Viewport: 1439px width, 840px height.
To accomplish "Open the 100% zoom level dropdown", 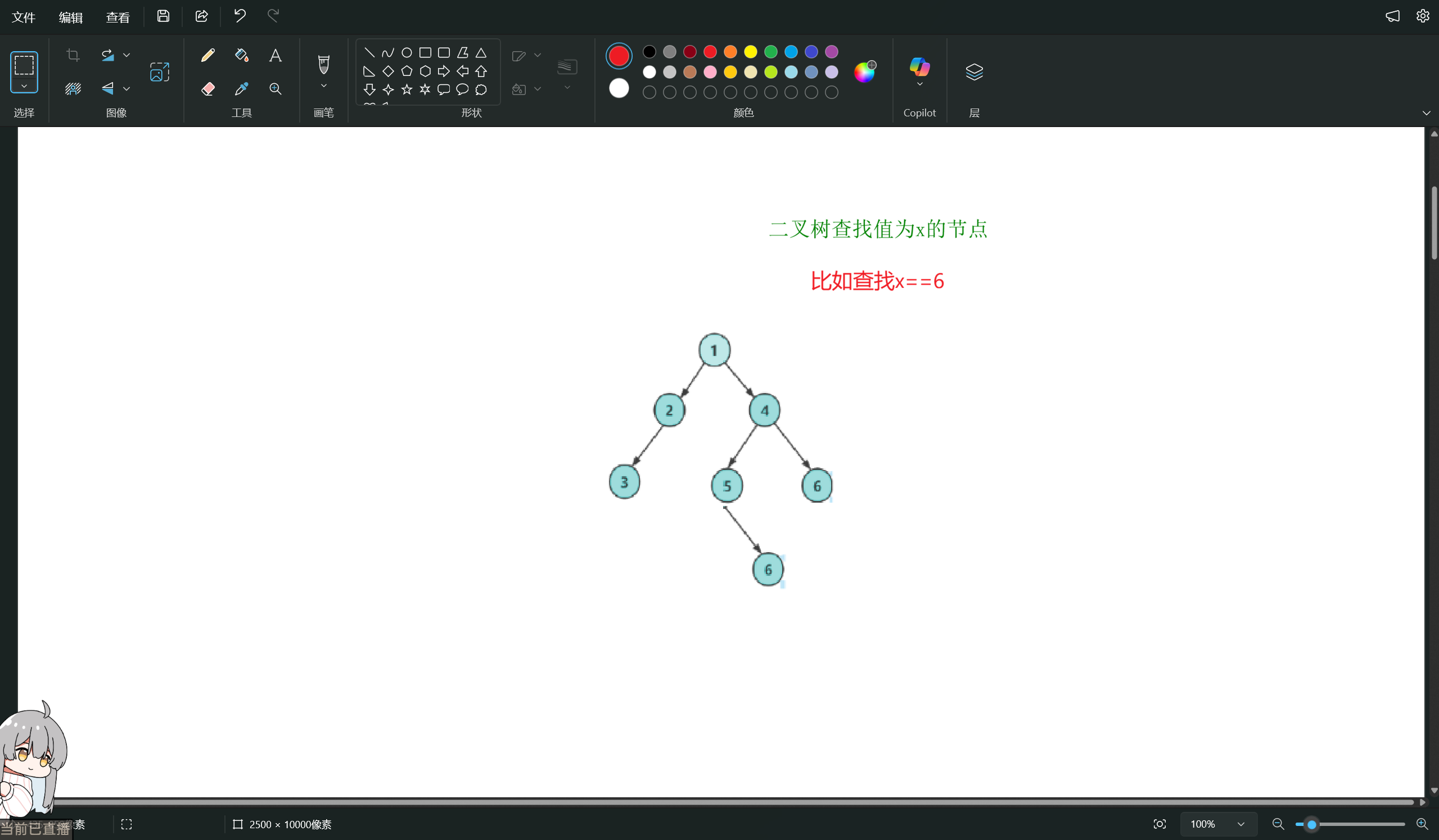I will pos(1240,824).
